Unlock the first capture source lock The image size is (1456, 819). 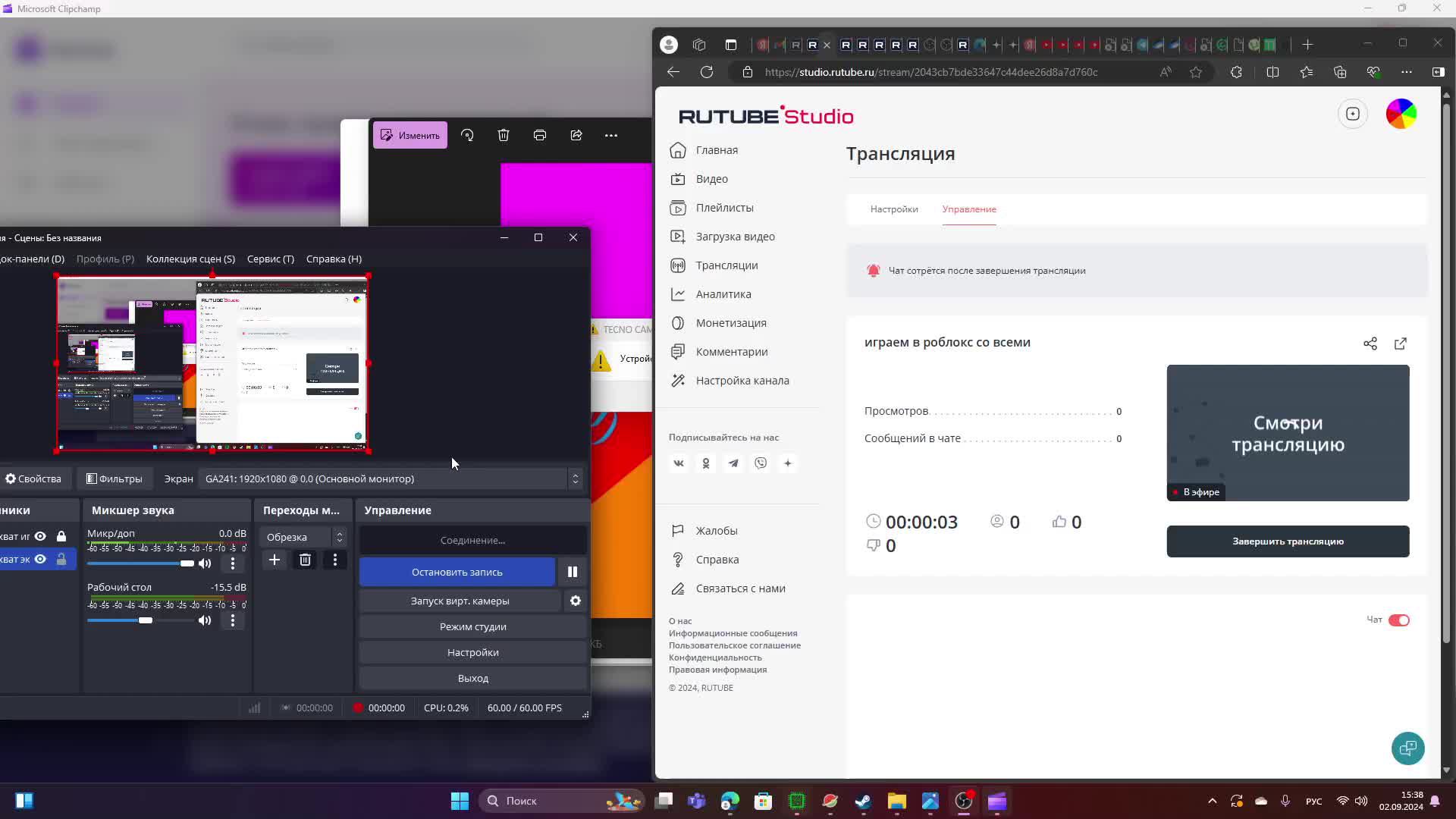[x=61, y=536]
